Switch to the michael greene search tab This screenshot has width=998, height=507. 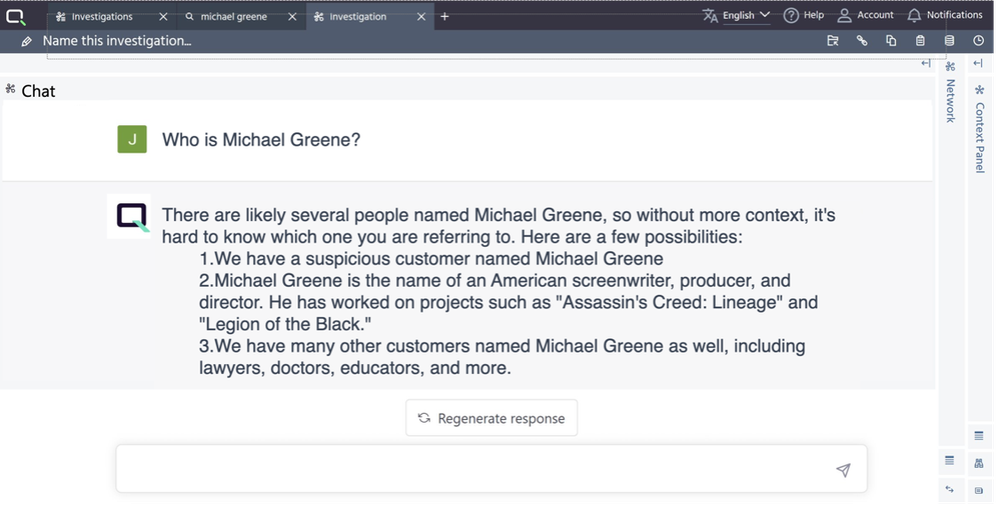233,16
